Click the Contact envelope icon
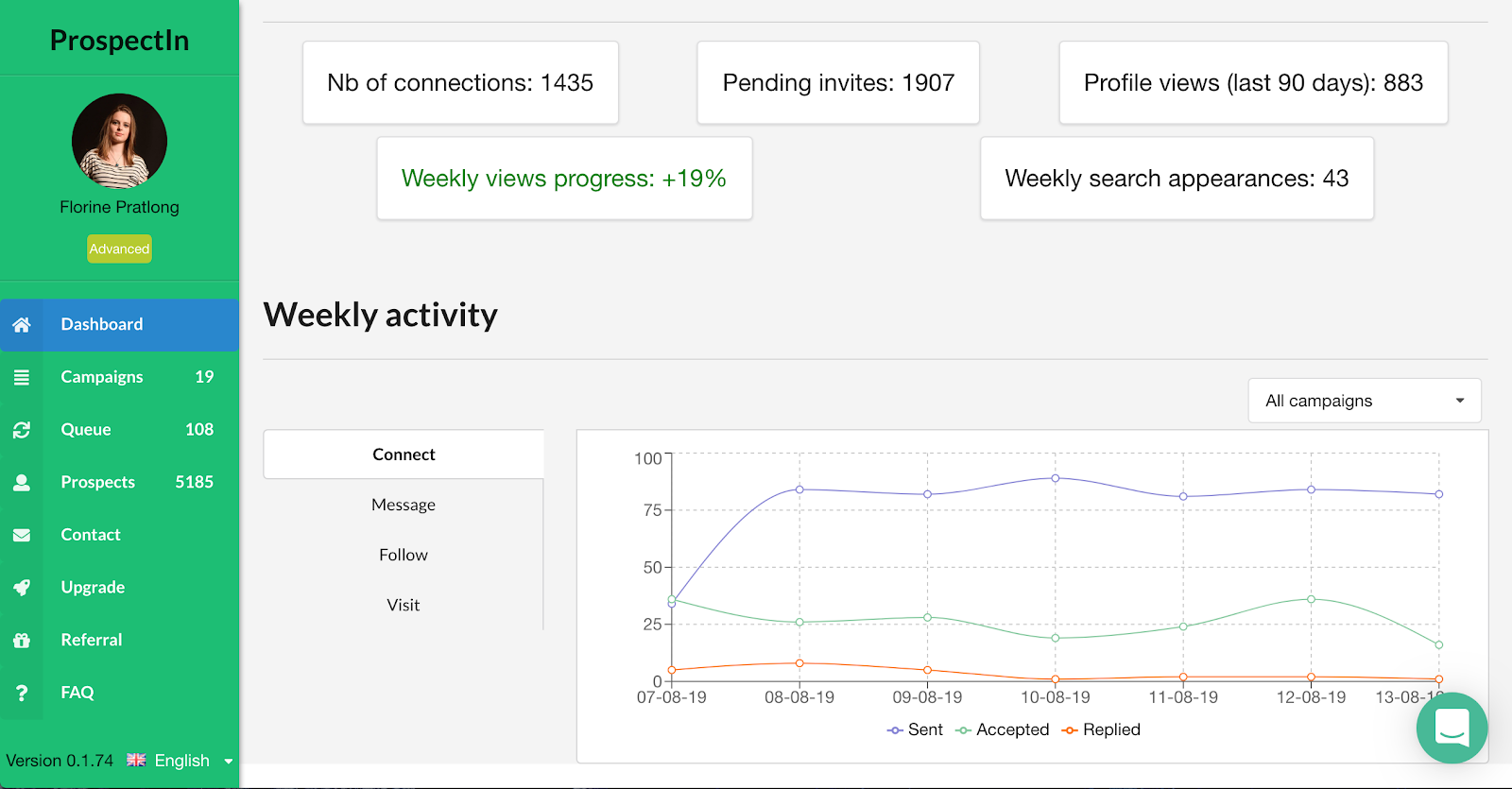This screenshot has width=1512, height=789. 22,535
